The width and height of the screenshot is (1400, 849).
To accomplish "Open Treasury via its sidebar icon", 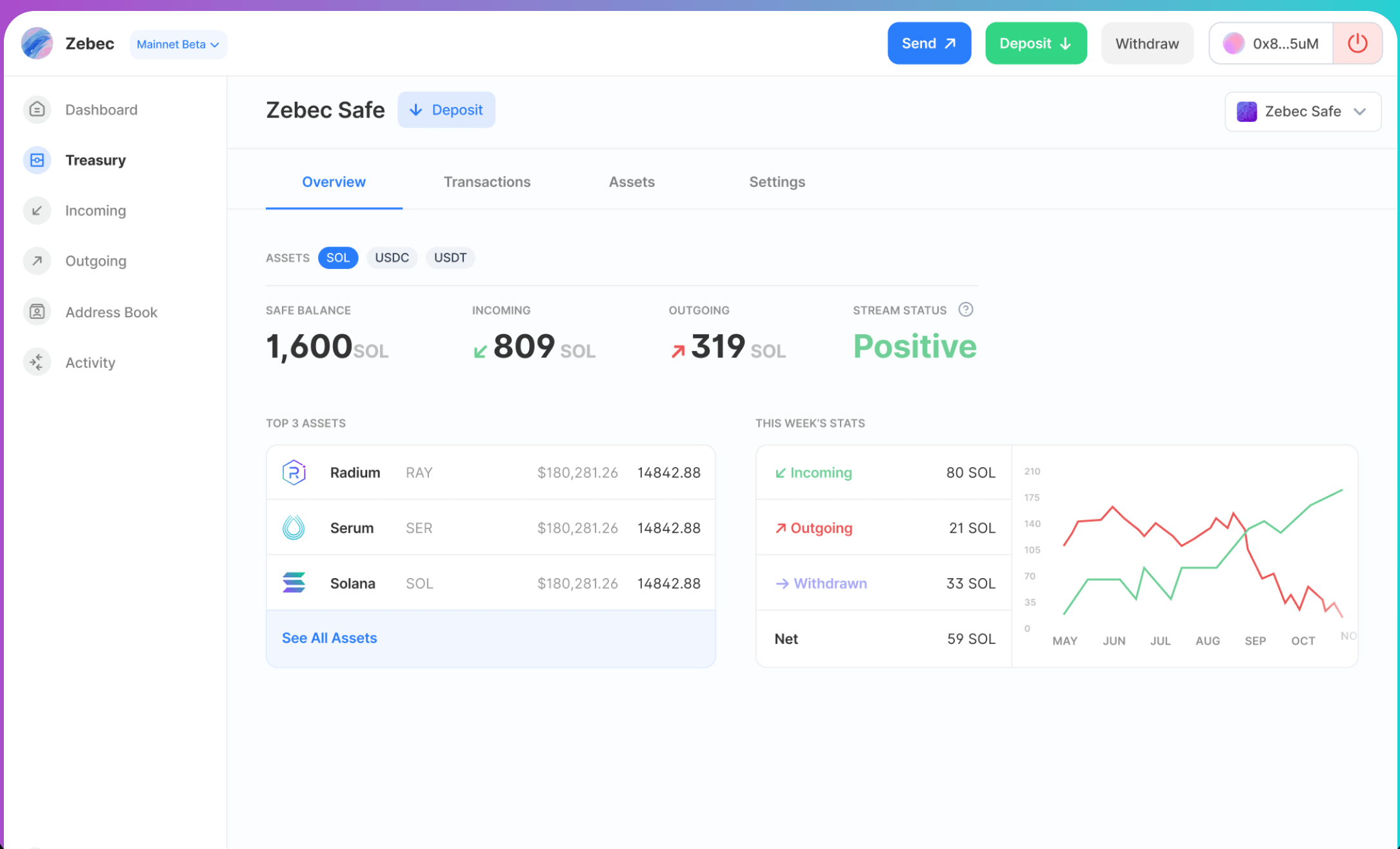I will pyautogui.click(x=37, y=160).
